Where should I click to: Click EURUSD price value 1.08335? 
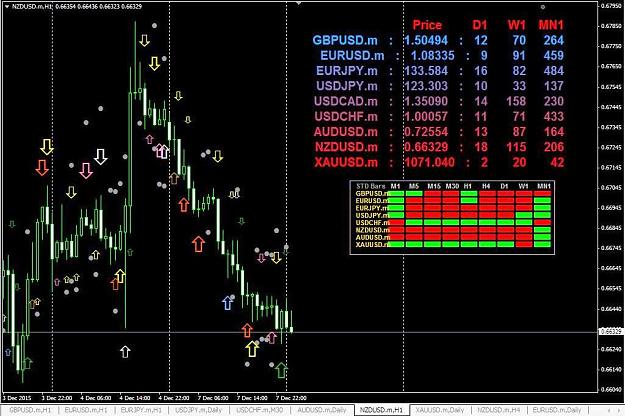point(432,55)
